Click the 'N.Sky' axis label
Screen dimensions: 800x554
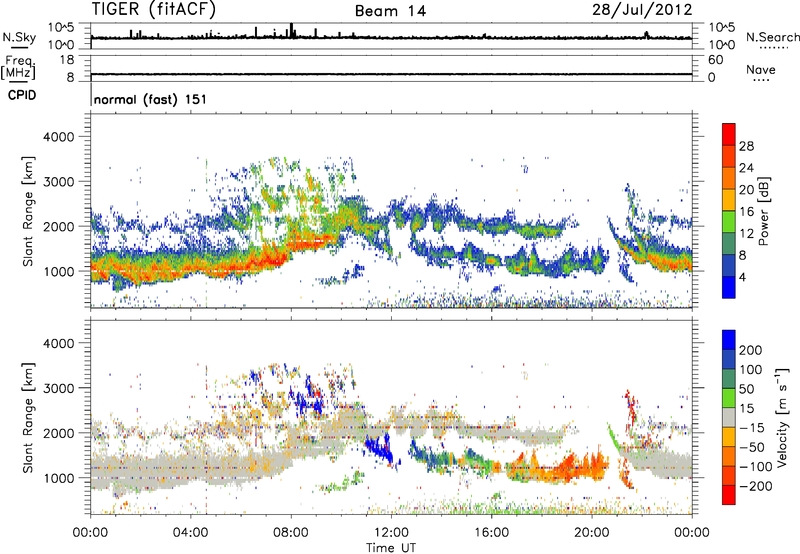coord(19,37)
